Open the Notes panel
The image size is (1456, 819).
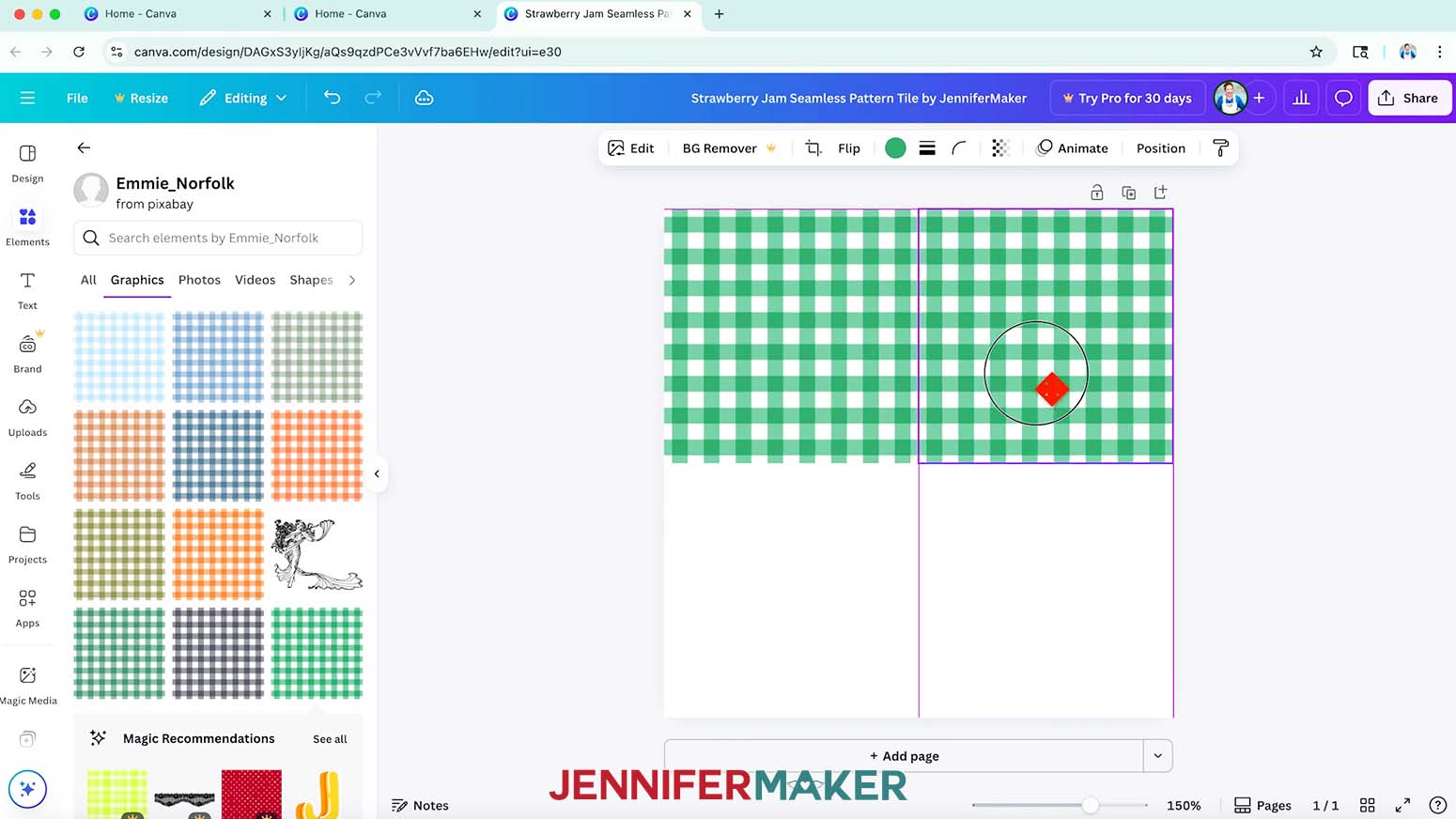click(420, 805)
